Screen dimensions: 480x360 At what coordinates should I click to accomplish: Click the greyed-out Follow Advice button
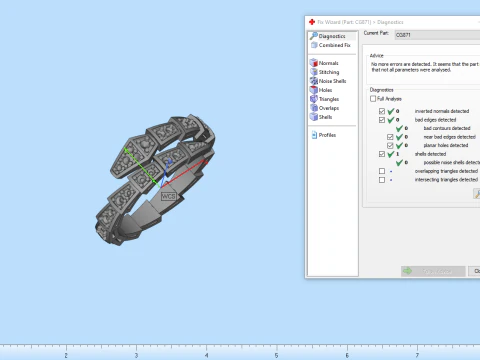point(433,271)
